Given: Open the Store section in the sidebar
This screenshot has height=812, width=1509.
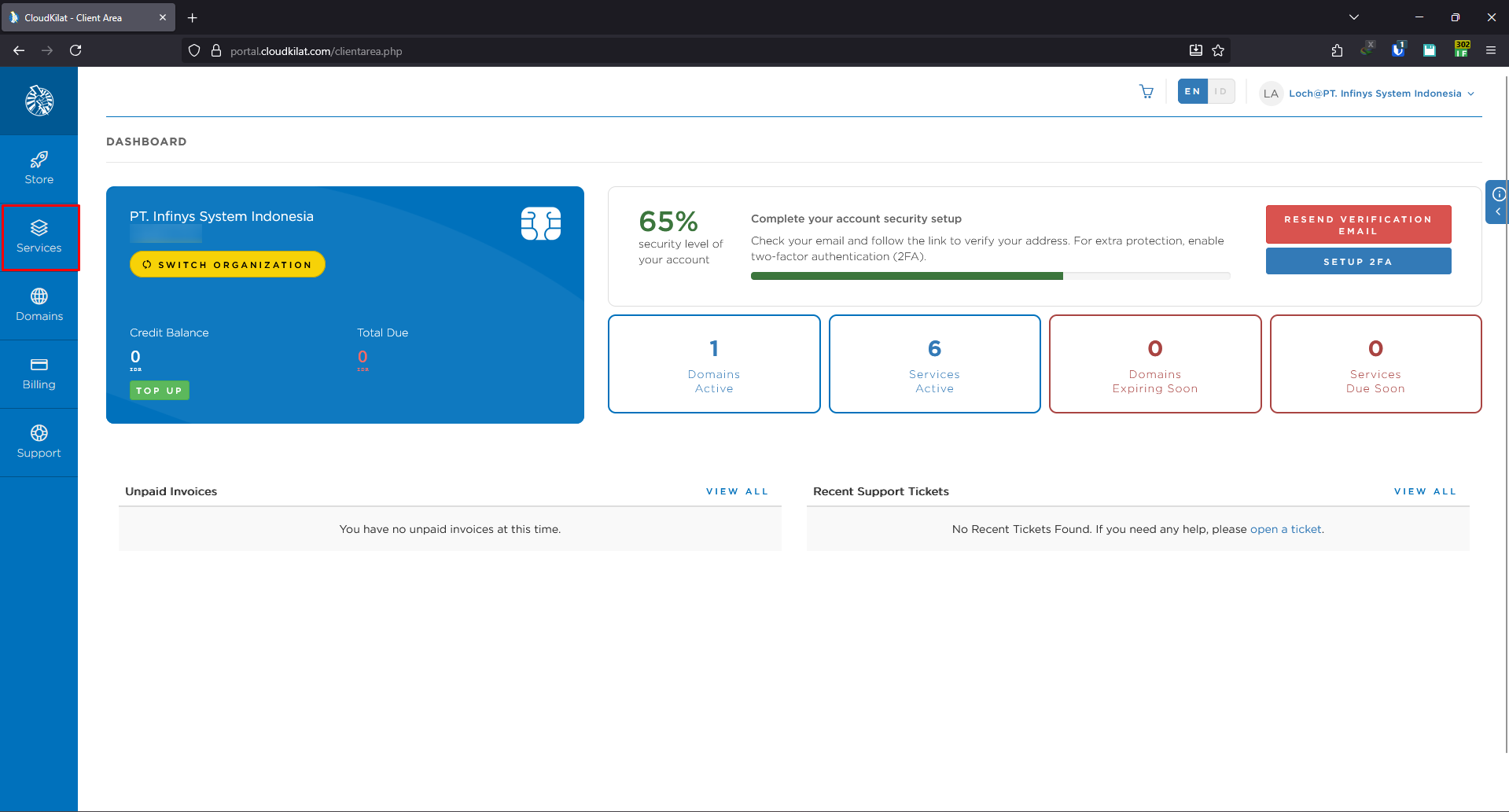Looking at the screenshot, I should tap(39, 167).
